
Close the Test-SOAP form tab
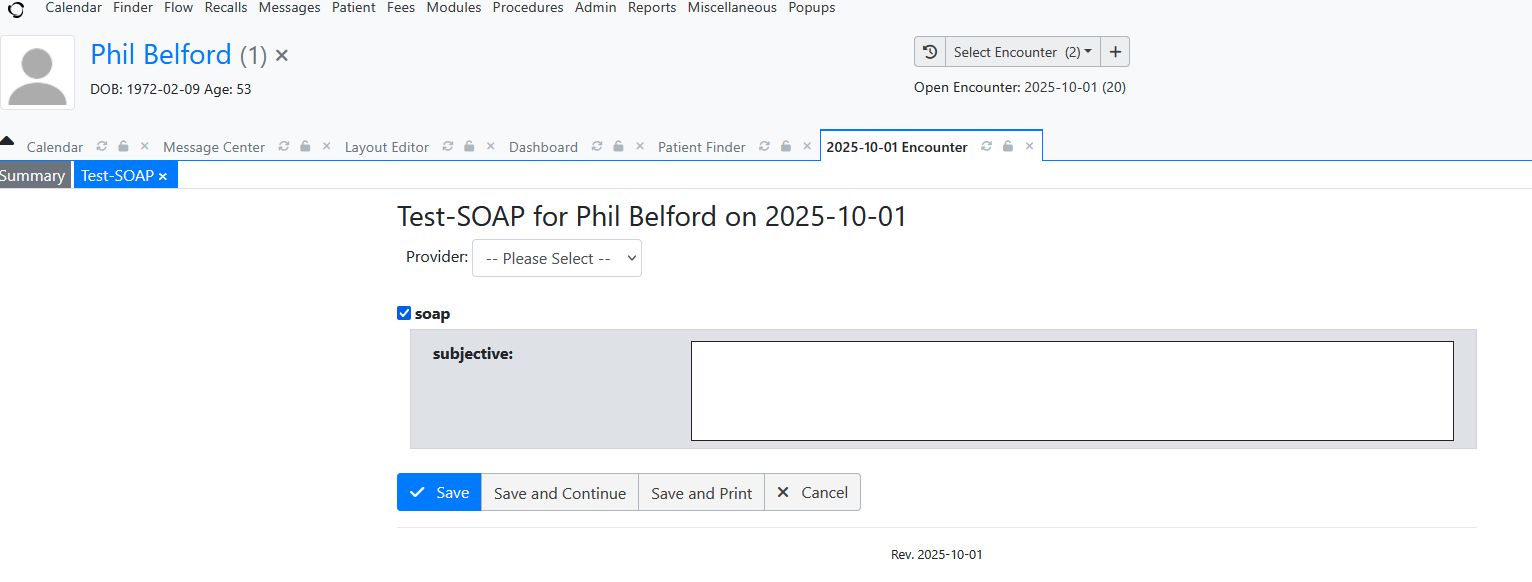[163, 177]
